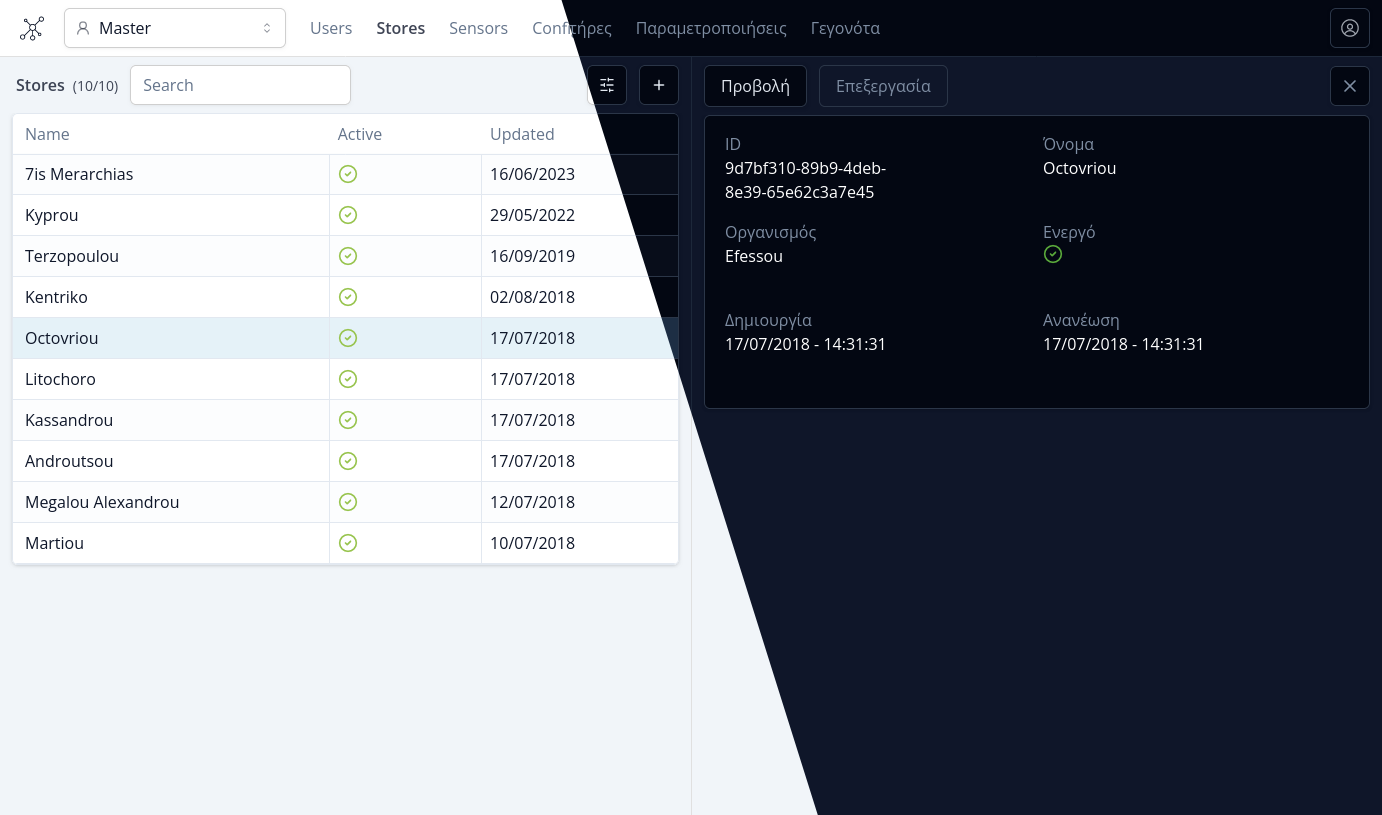
Task: Click the network logo icon
Action: 32,28
